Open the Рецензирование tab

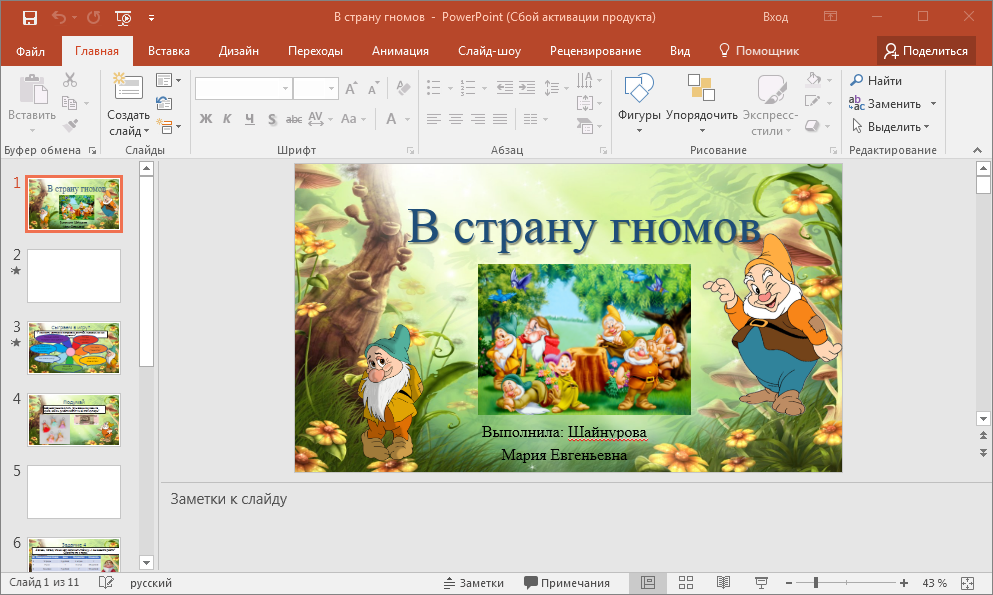tap(595, 51)
